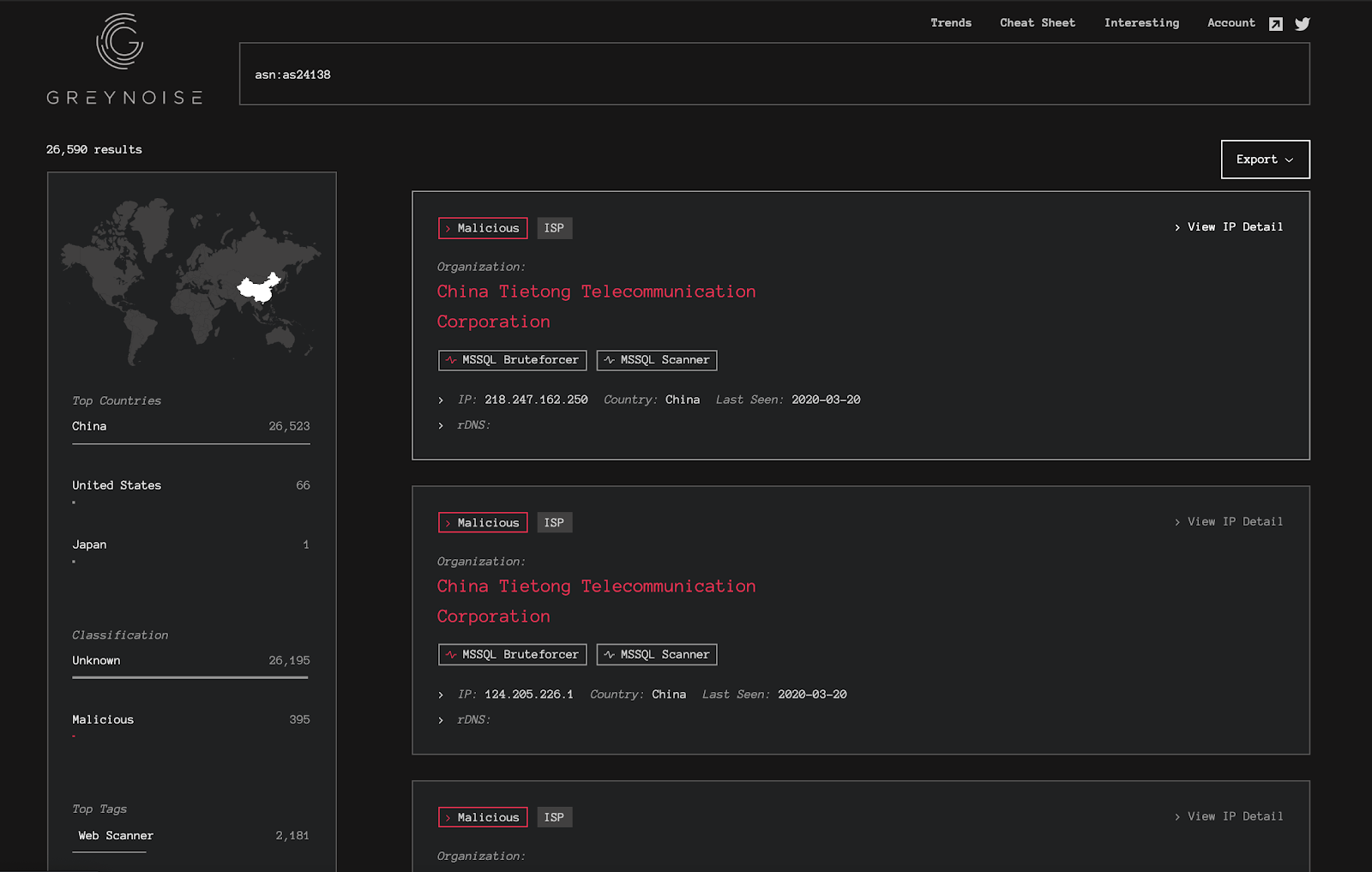Screen dimensions: 1372x872
Task: View IP Detail for 124.205.226.1
Action: point(1229,522)
